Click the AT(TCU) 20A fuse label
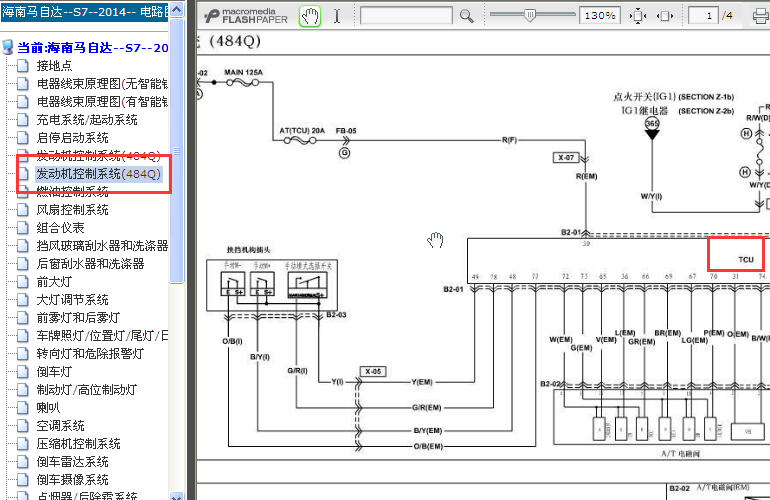 302,131
